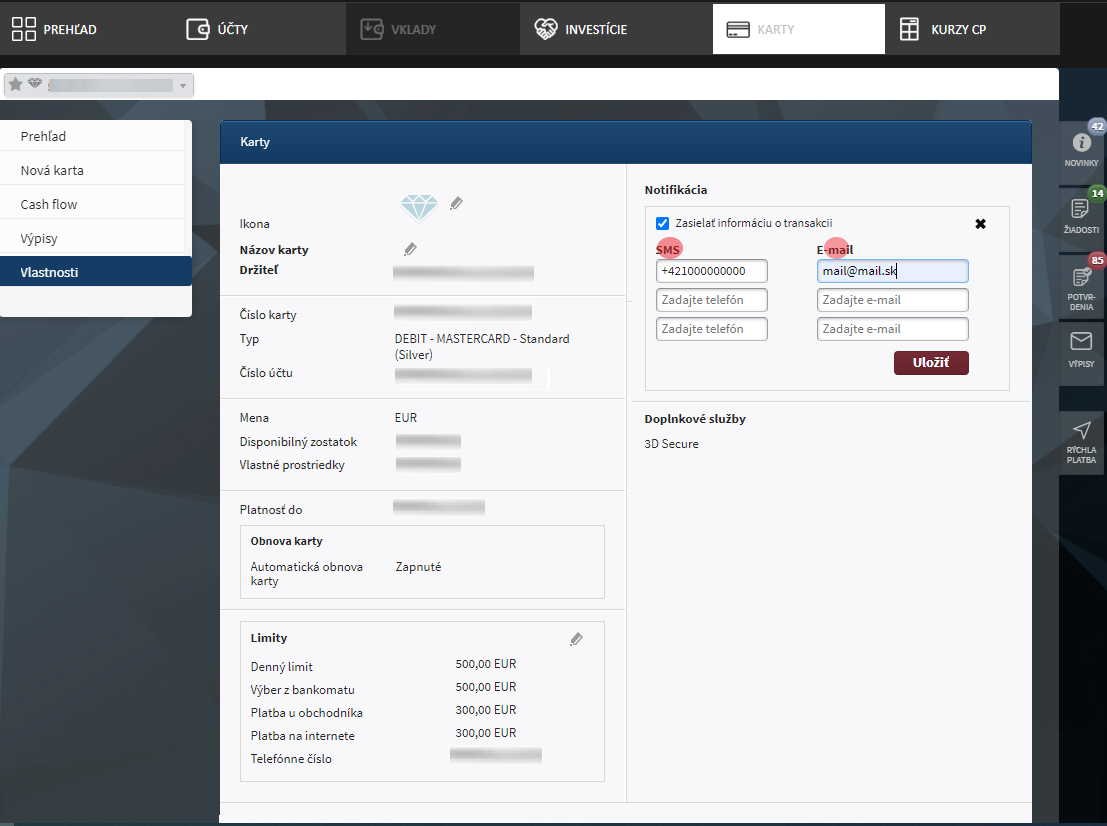Expand the account selector dropdown
This screenshot has height=826, width=1107.
tap(183, 86)
